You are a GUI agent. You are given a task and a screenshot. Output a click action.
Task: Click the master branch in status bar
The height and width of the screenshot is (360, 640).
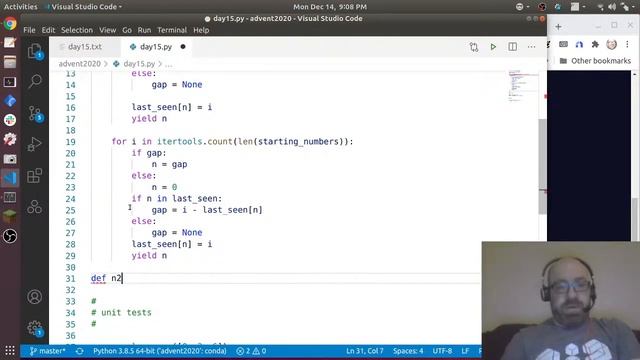tap(47, 351)
